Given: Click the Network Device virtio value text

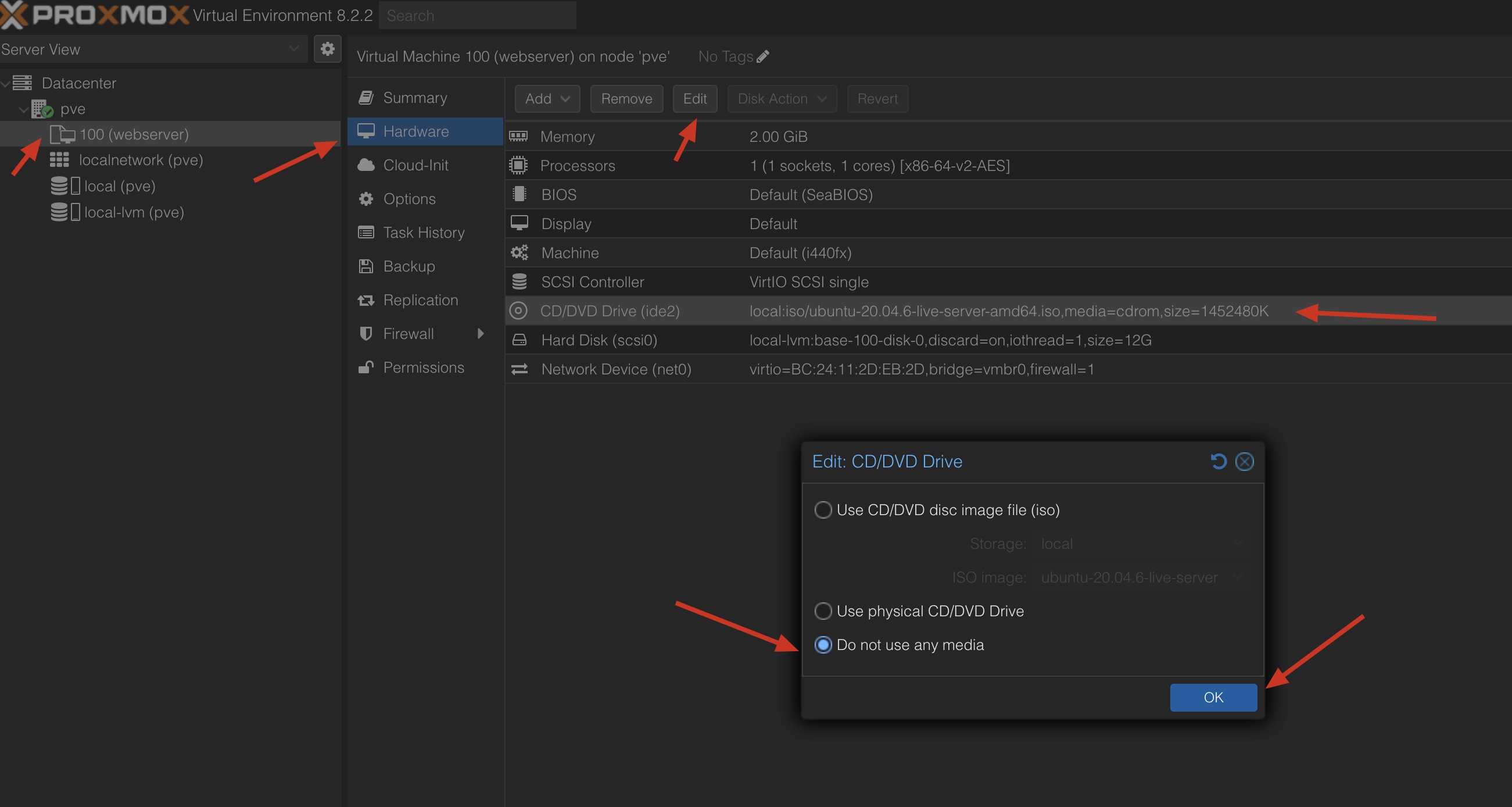Looking at the screenshot, I should [x=922, y=369].
